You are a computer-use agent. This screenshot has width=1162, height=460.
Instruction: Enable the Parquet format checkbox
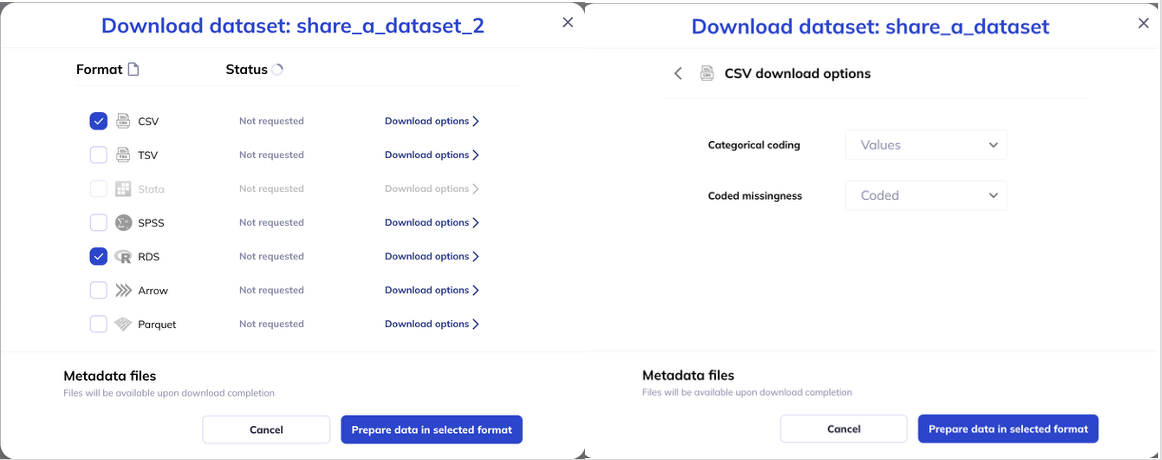tap(99, 324)
